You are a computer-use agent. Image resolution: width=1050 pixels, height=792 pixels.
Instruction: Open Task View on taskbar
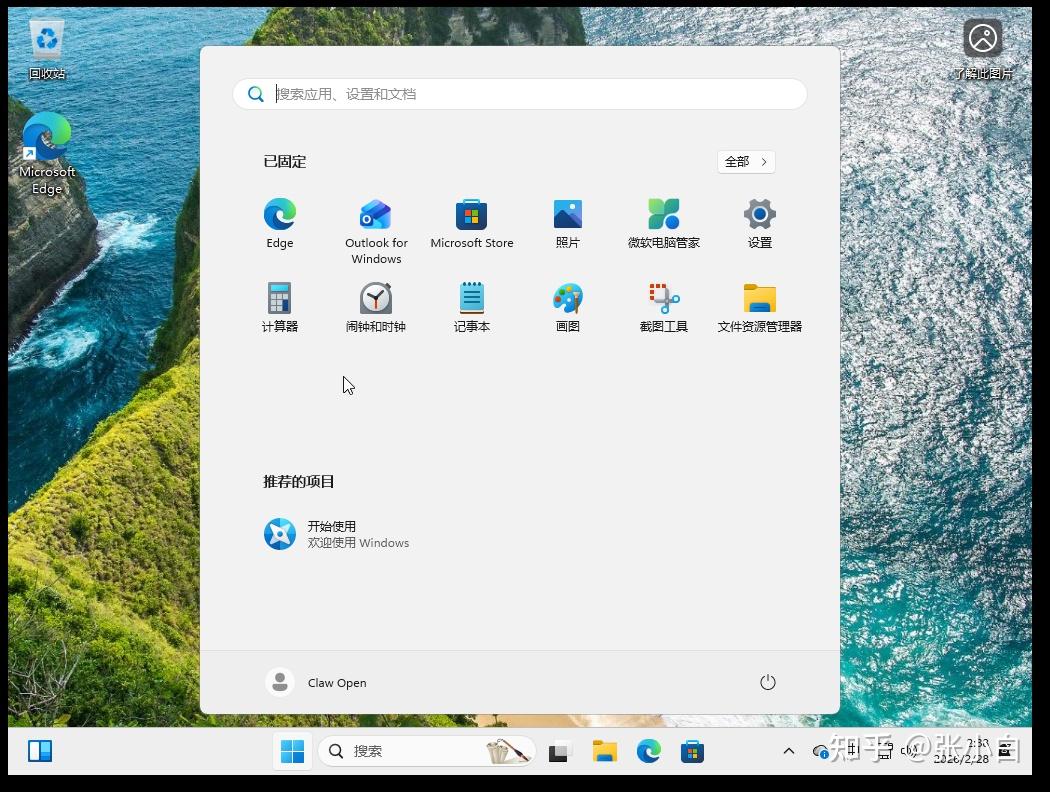pos(559,751)
